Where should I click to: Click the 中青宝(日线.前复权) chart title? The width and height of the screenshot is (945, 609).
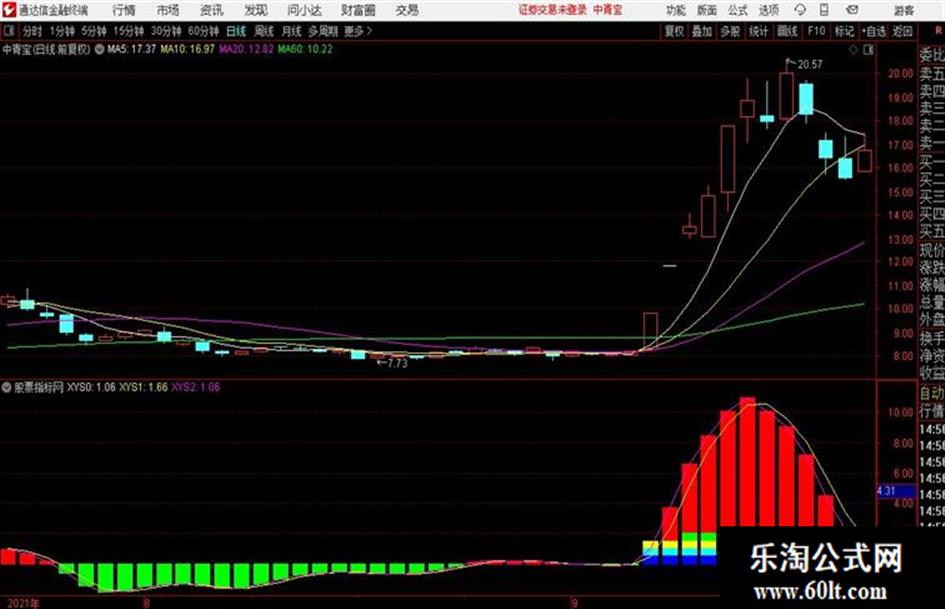click(46, 49)
